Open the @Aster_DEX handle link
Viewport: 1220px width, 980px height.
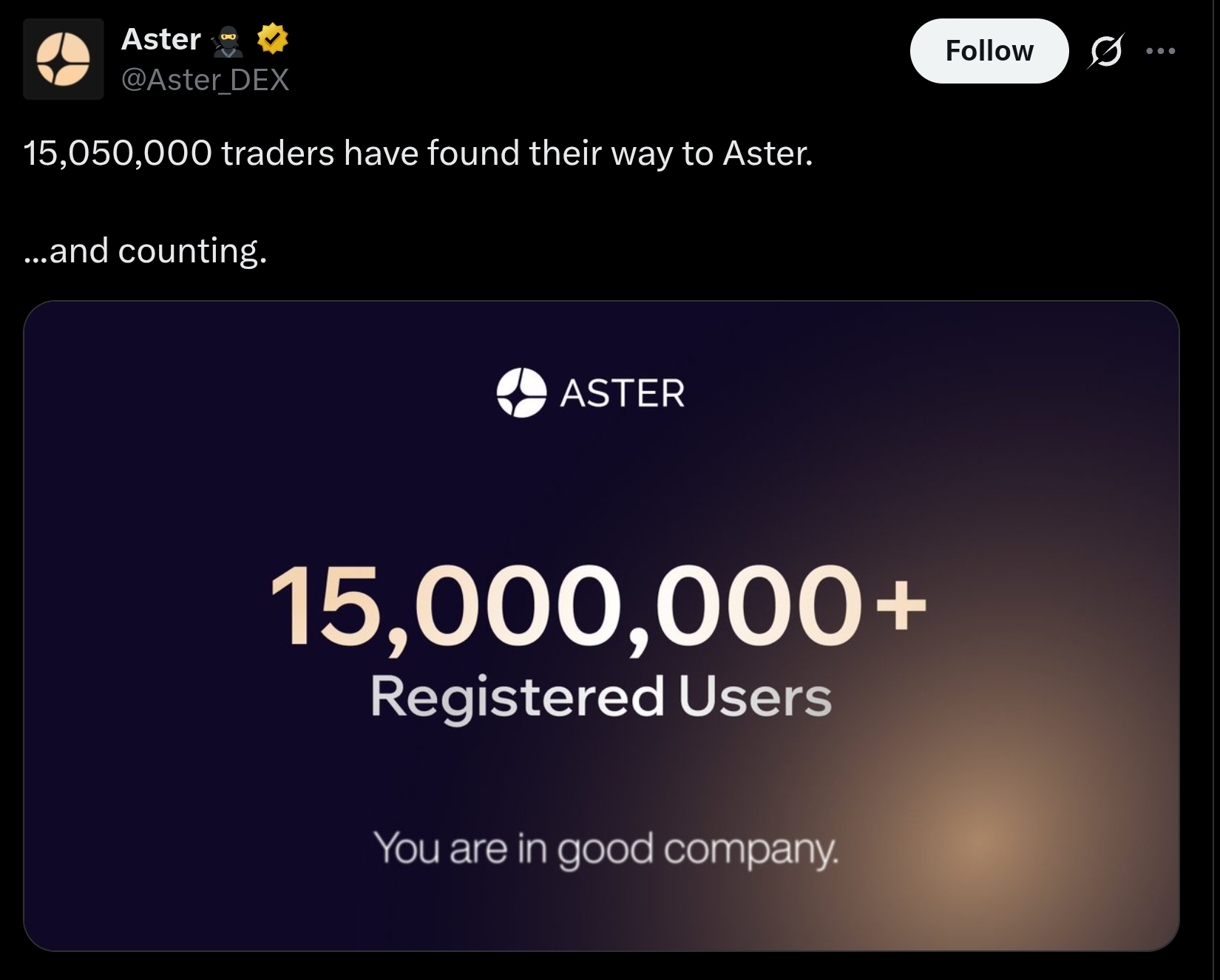(205, 80)
